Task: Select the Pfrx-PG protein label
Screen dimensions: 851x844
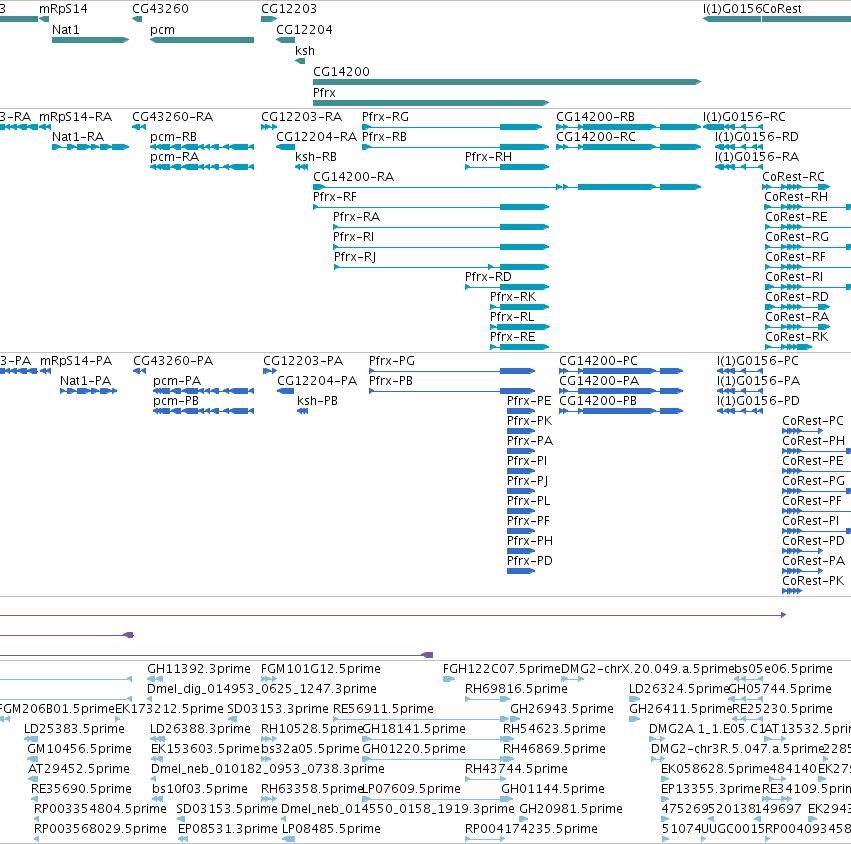Action: [392, 361]
